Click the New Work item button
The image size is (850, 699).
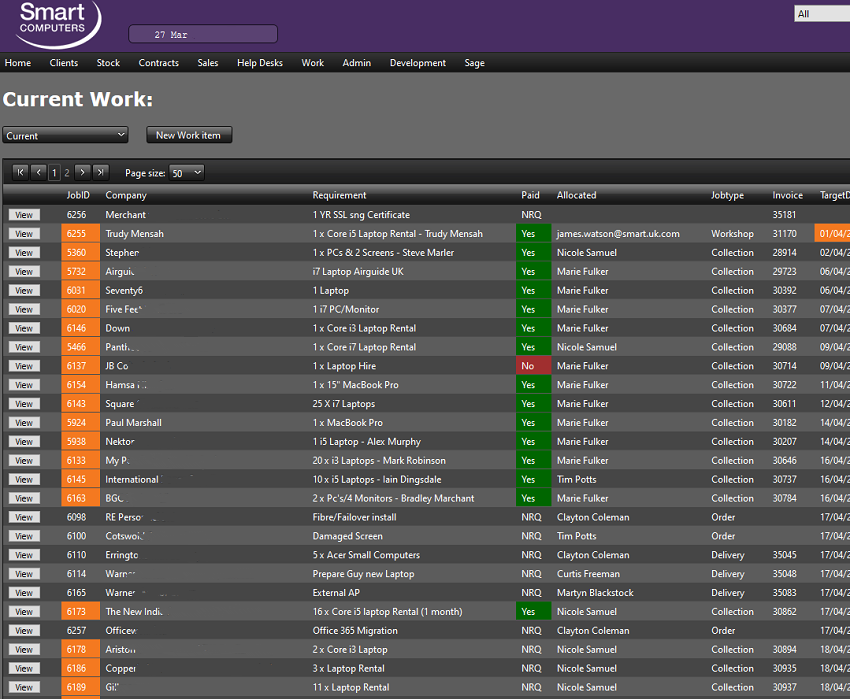click(x=189, y=135)
